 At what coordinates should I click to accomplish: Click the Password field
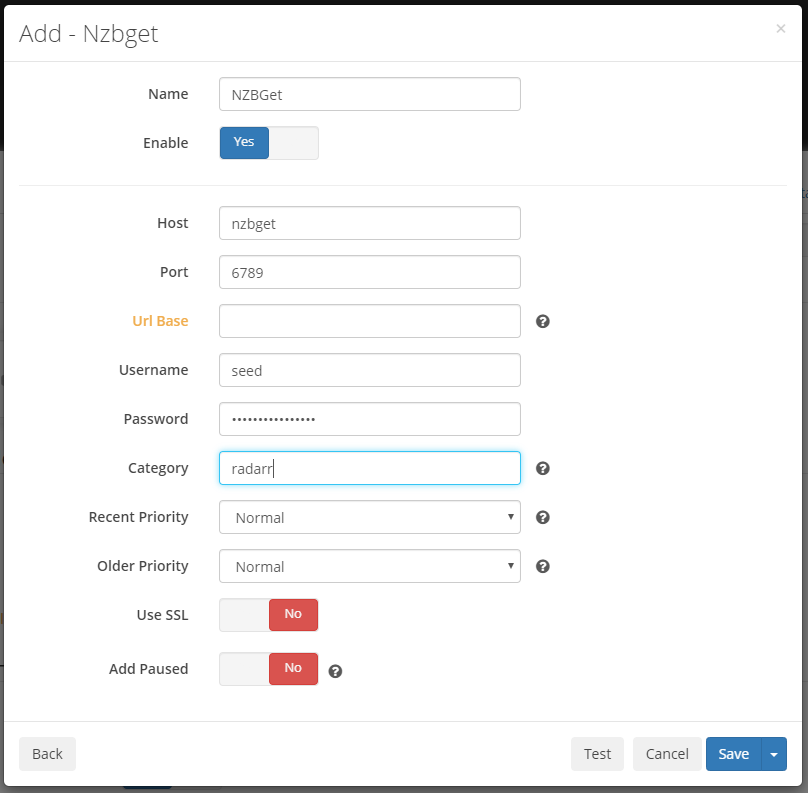click(x=369, y=419)
